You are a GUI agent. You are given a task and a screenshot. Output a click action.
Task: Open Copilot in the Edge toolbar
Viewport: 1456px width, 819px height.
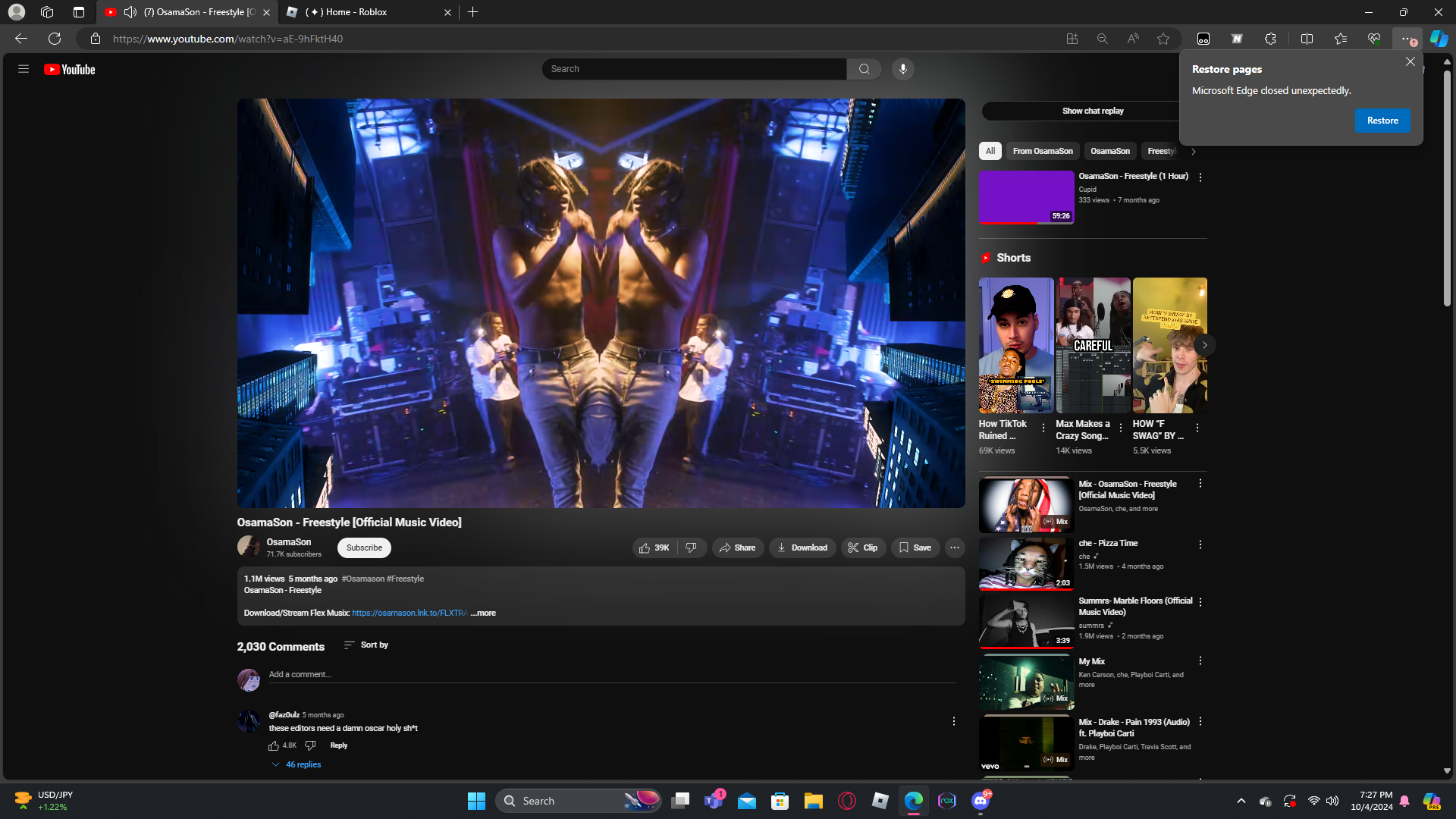pyautogui.click(x=1439, y=39)
